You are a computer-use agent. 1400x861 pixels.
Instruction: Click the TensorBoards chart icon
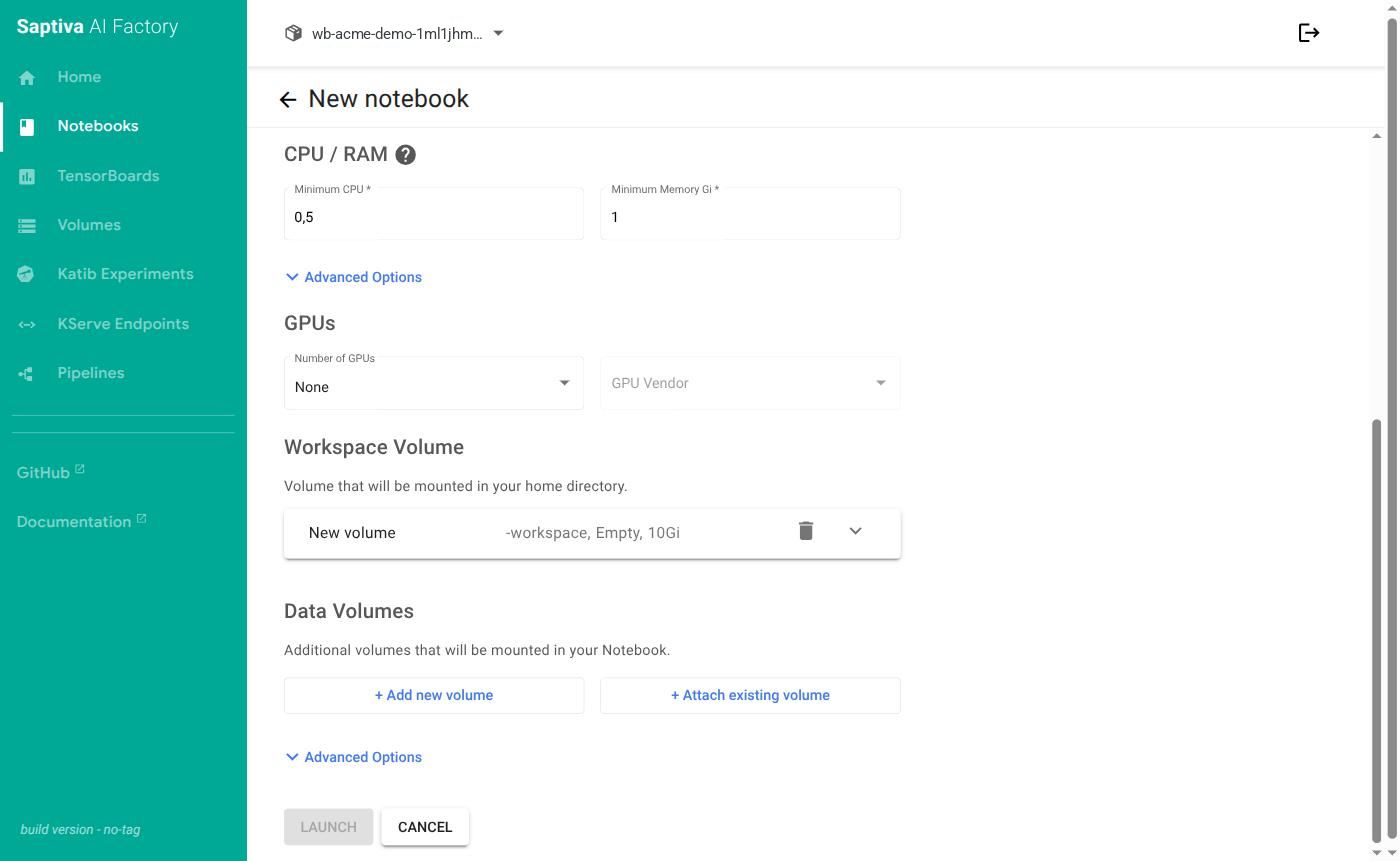[x=27, y=177]
